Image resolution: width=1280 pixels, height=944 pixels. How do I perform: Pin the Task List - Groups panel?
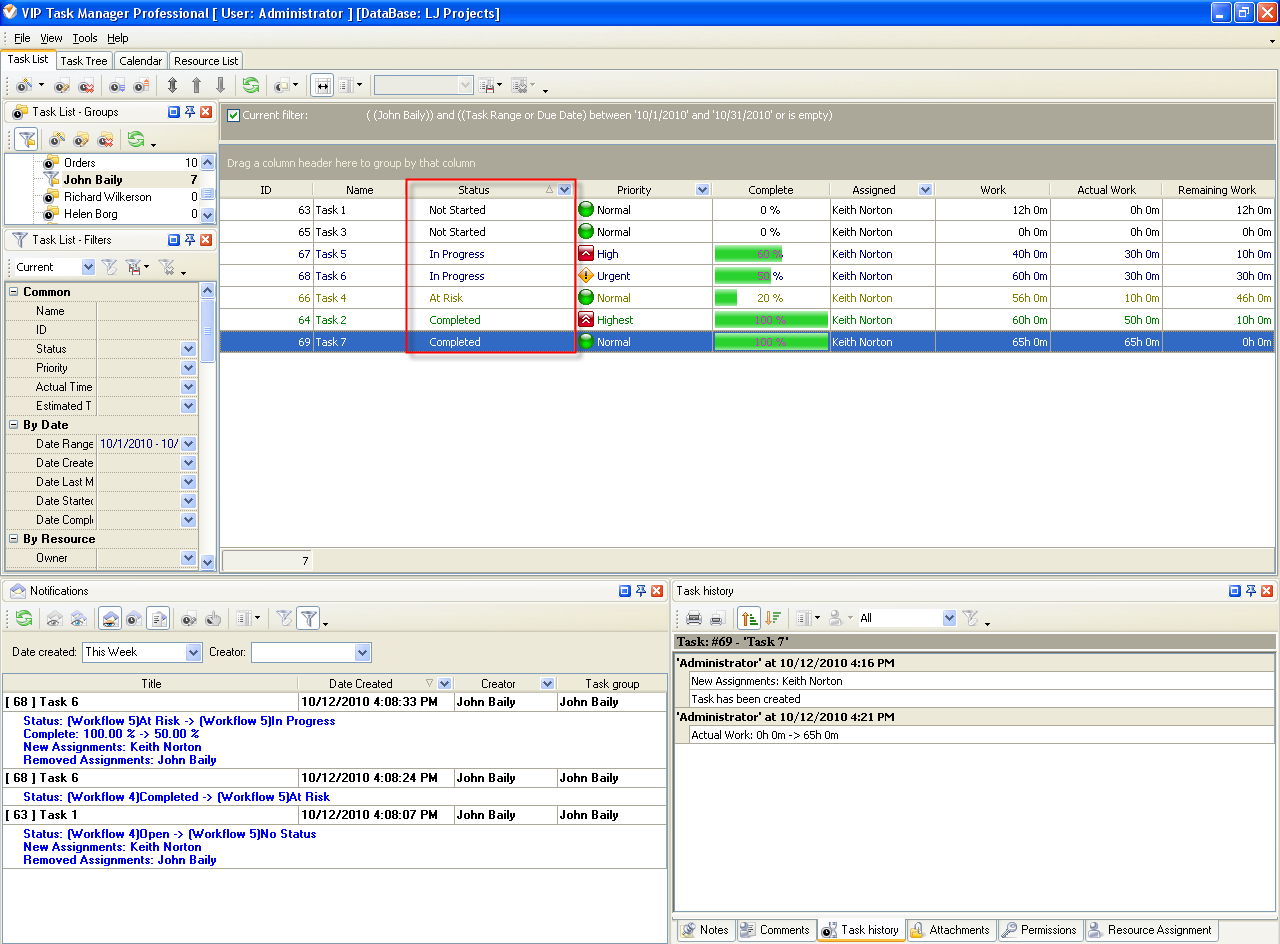(x=189, y=112)
